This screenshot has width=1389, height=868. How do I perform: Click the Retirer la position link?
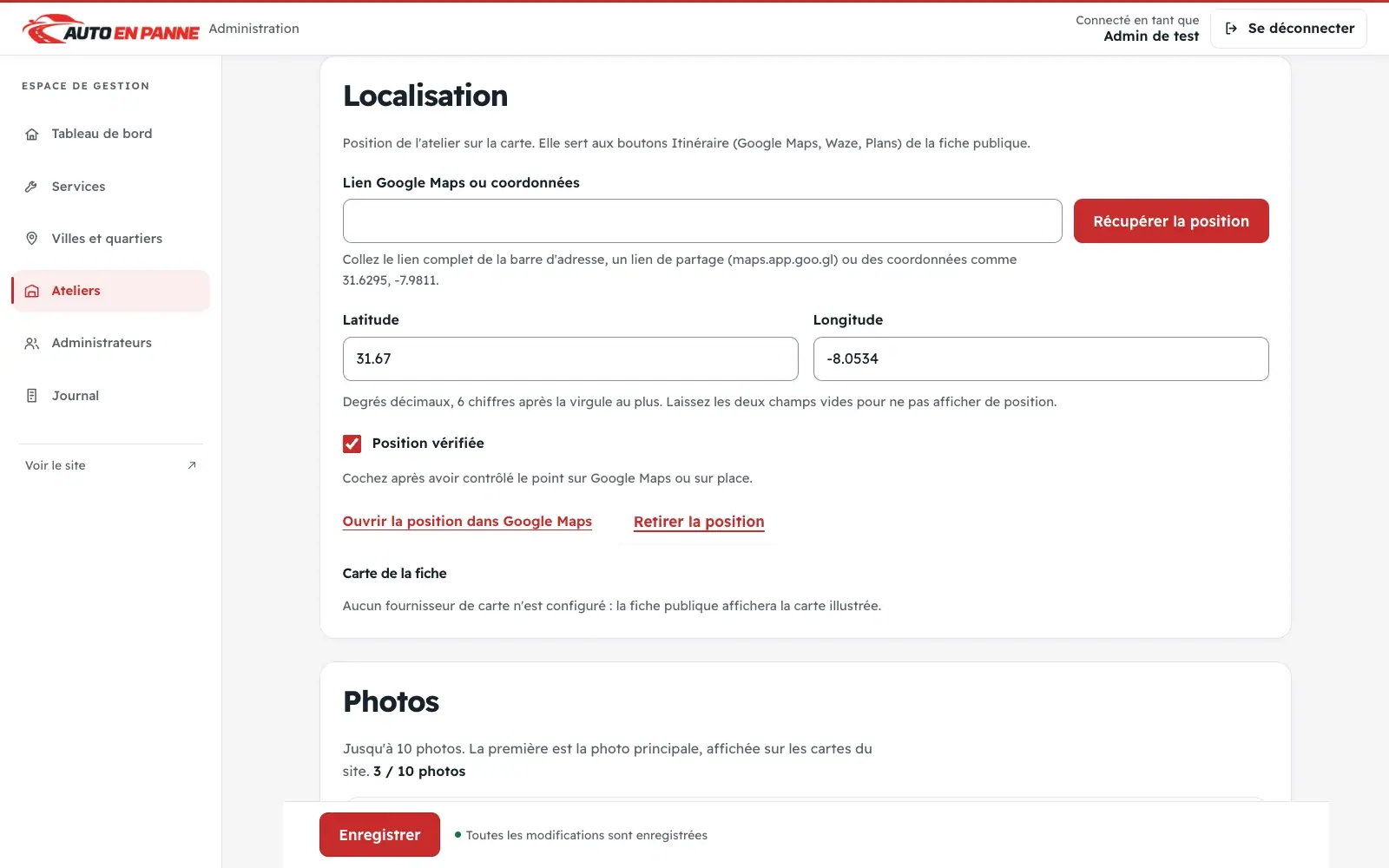[699, 522]
